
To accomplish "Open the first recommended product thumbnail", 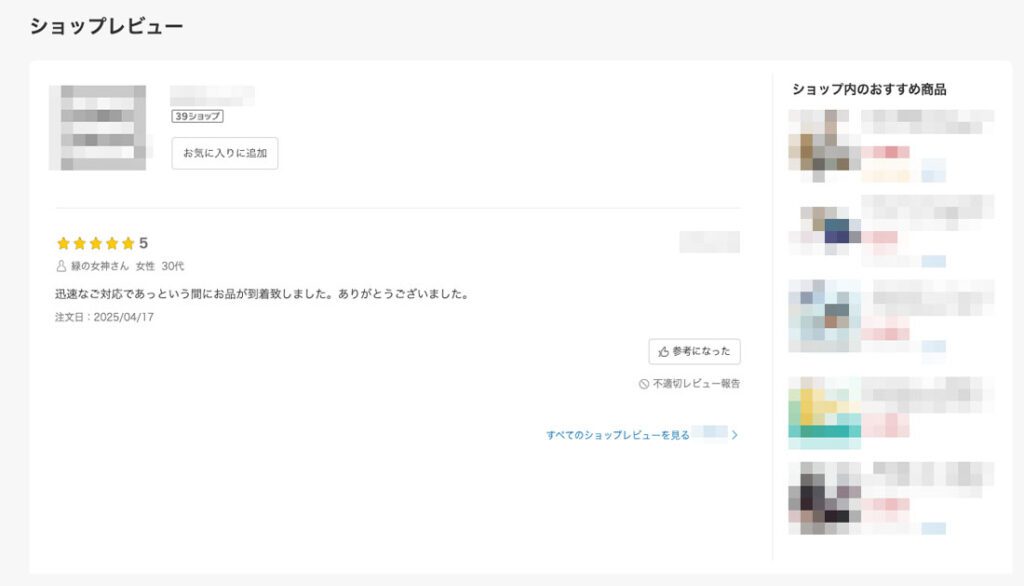I will 825,146.
